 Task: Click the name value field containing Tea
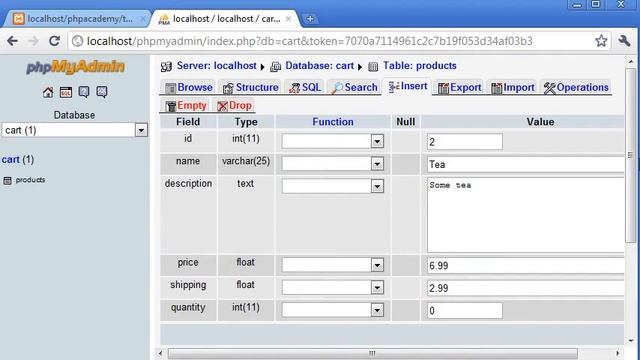526,164
